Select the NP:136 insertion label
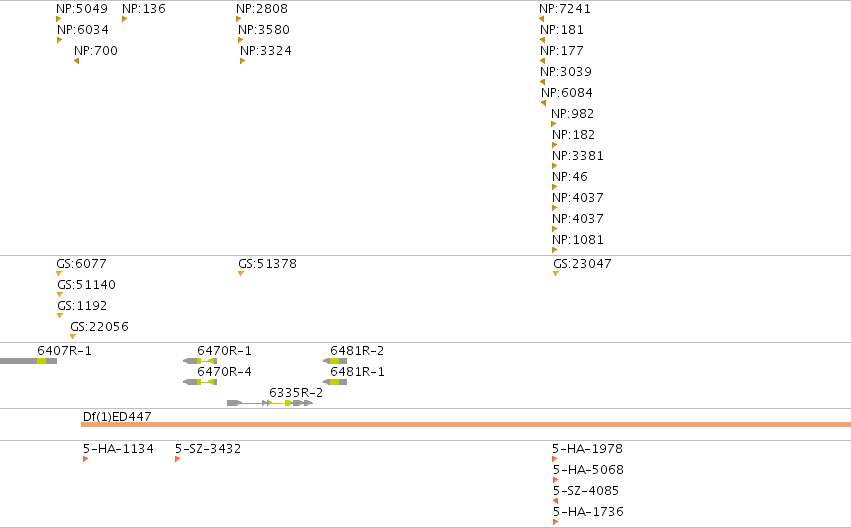Viewport: 851px width, 528px height. pyautogui.click(x=144, y=9)
